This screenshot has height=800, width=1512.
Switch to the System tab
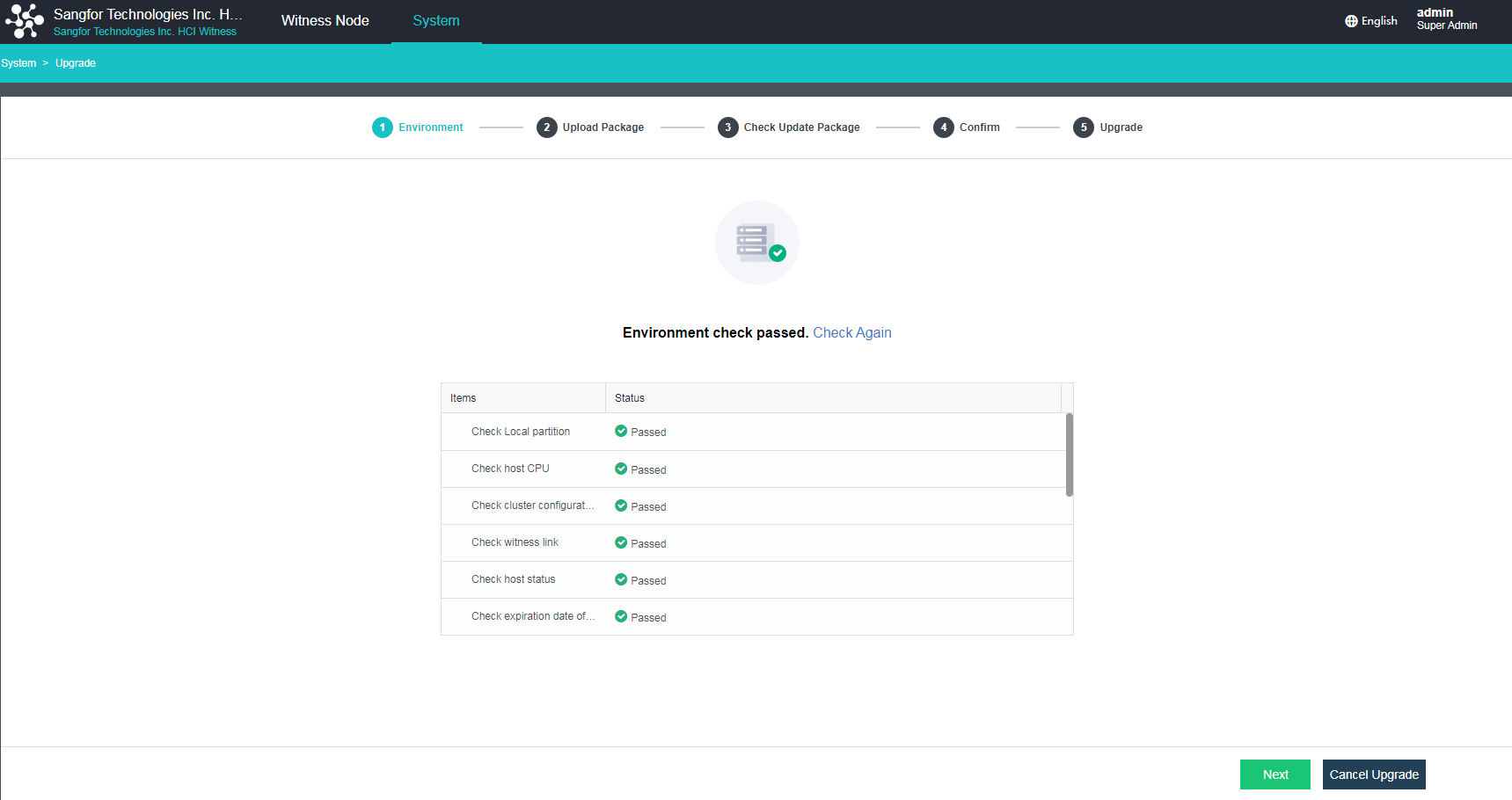pos(435,21)
